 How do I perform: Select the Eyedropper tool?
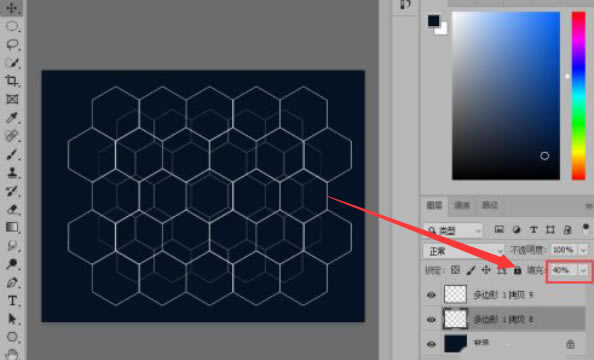[12, 117]
